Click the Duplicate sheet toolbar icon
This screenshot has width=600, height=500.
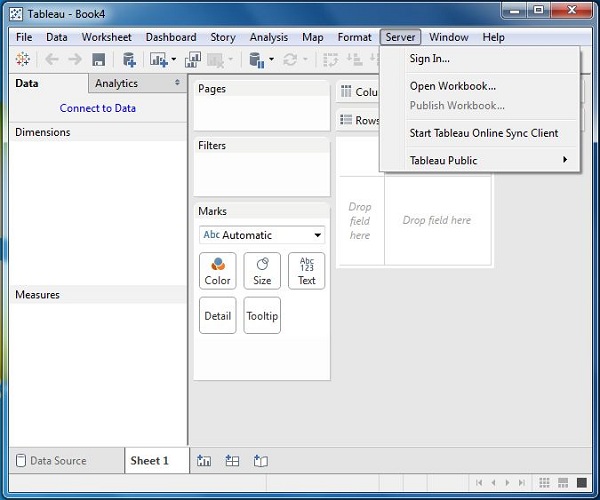193,60
